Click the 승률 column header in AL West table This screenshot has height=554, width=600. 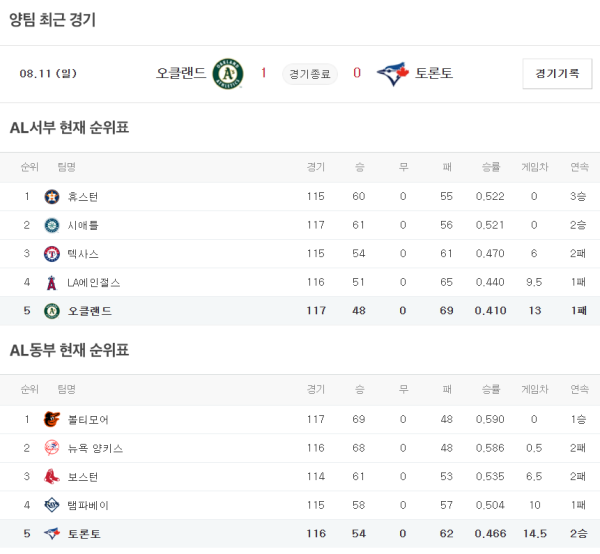click(x=491, y=167)
